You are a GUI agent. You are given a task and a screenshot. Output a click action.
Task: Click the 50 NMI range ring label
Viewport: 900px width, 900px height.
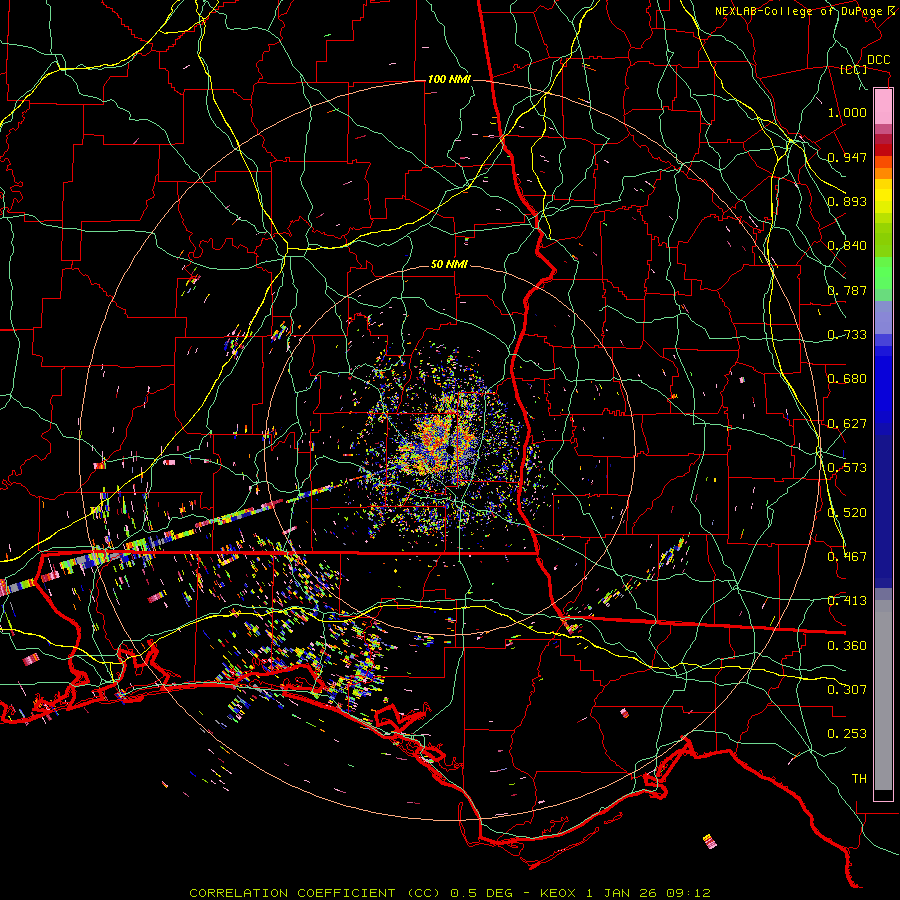pyautogui.click(x=449, y=265)
